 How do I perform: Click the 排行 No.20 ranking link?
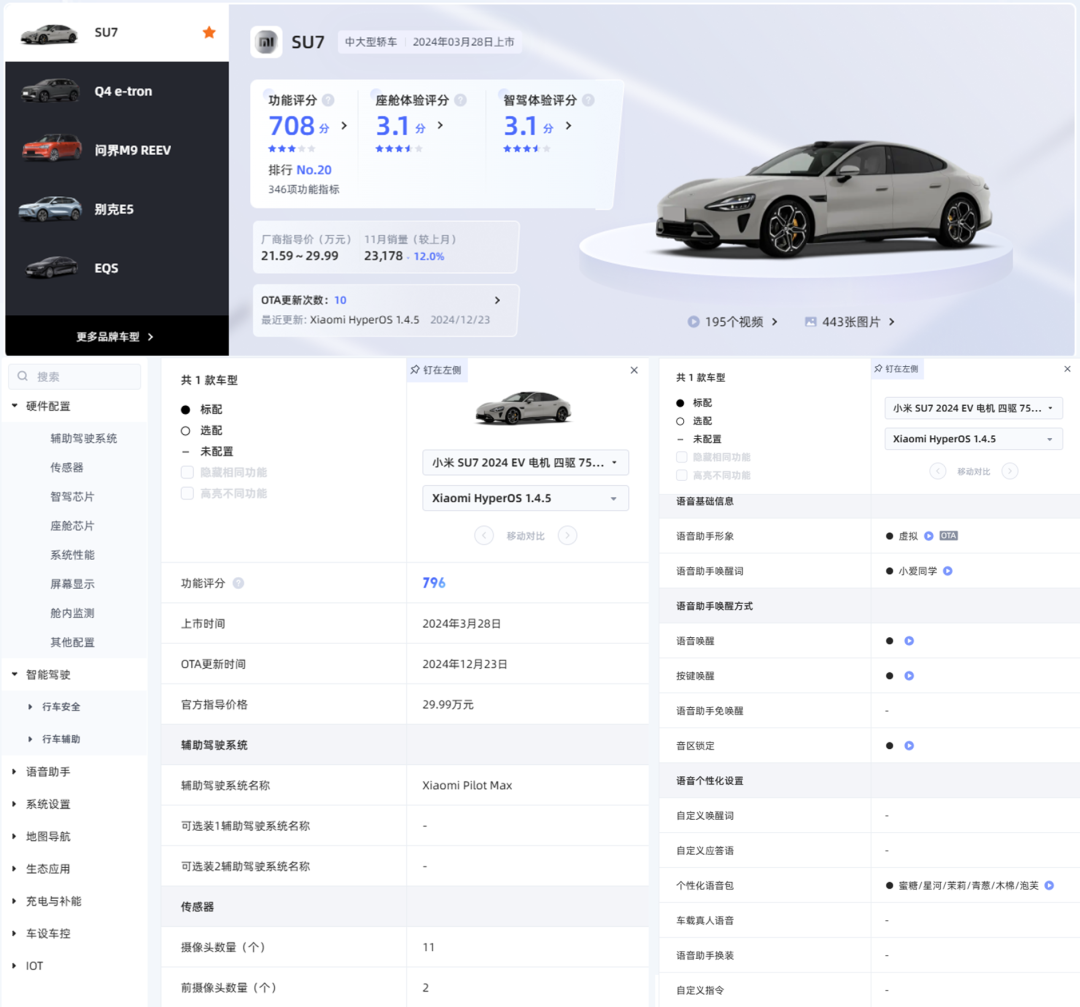pos(300,169)
